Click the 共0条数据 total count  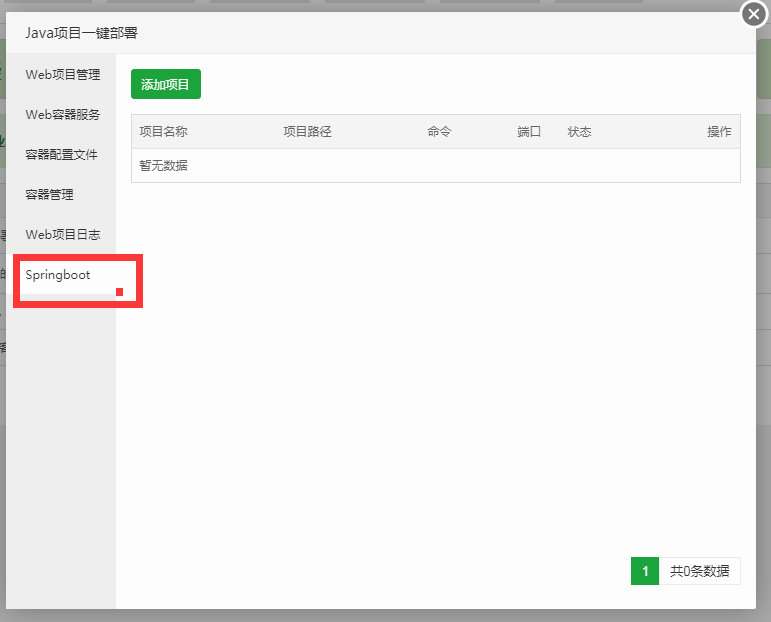coord(700,571)
